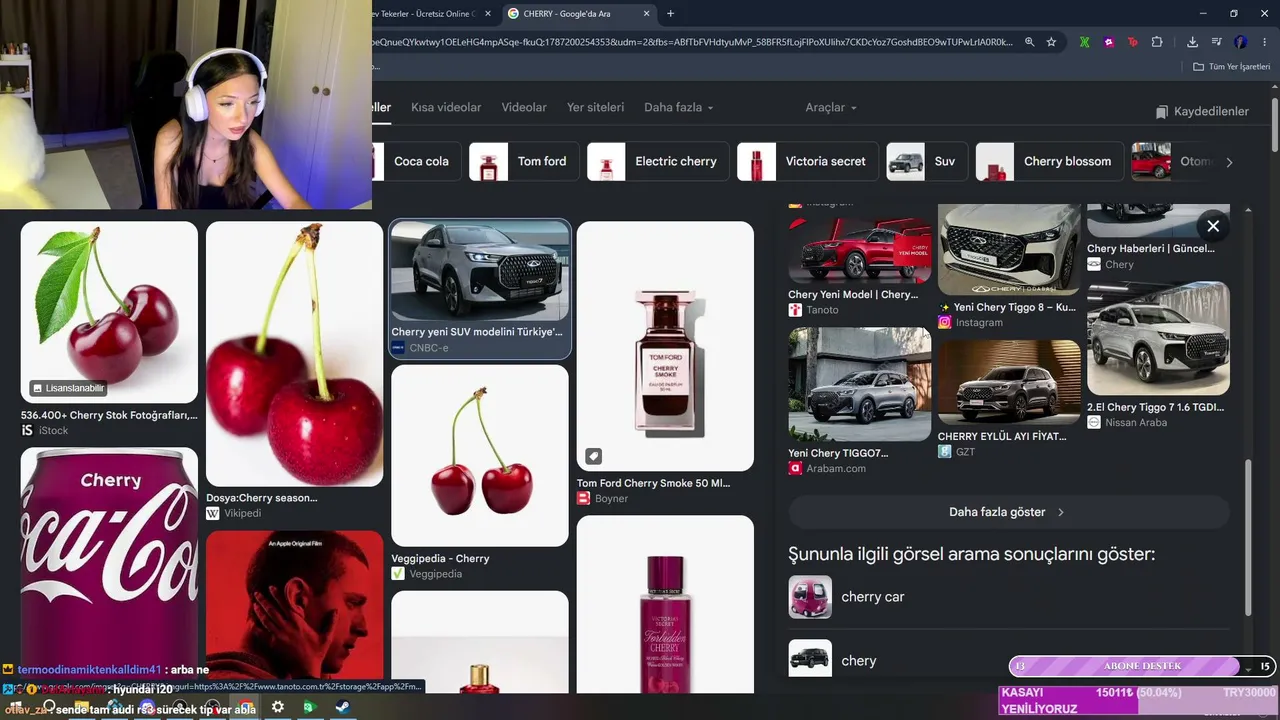Image resolution: width=1280 pixels, height=720 pixels.
Task: Open the Chrome profile avatar
Action: pyautogui.click(x=1241, y=42)
